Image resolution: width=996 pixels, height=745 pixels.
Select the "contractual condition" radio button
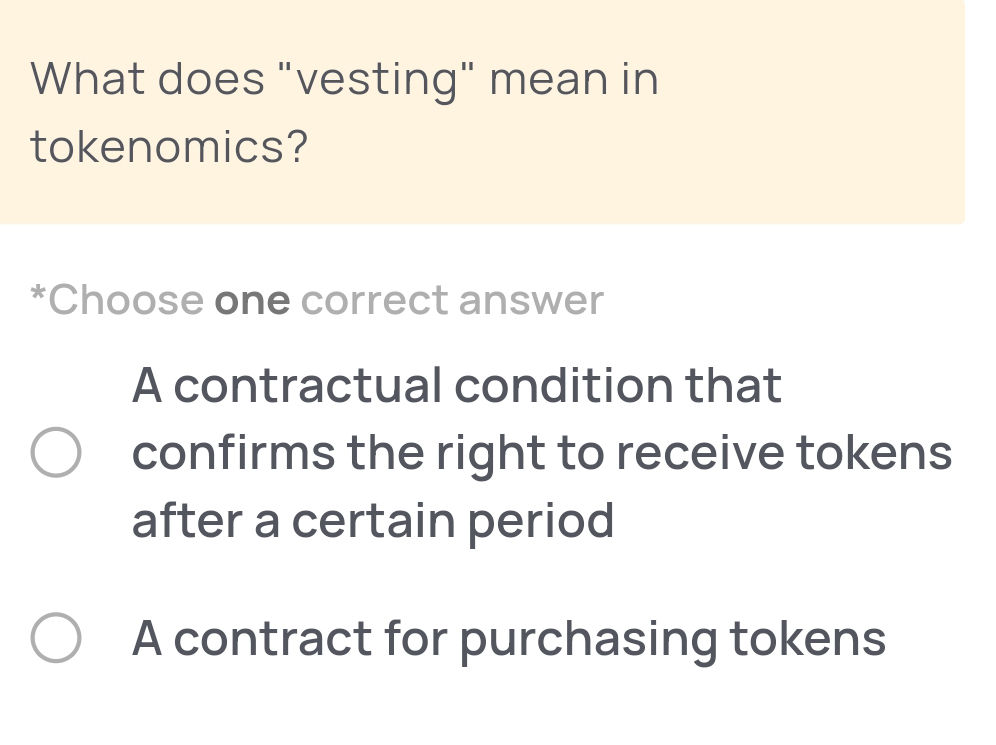(55, 453)
